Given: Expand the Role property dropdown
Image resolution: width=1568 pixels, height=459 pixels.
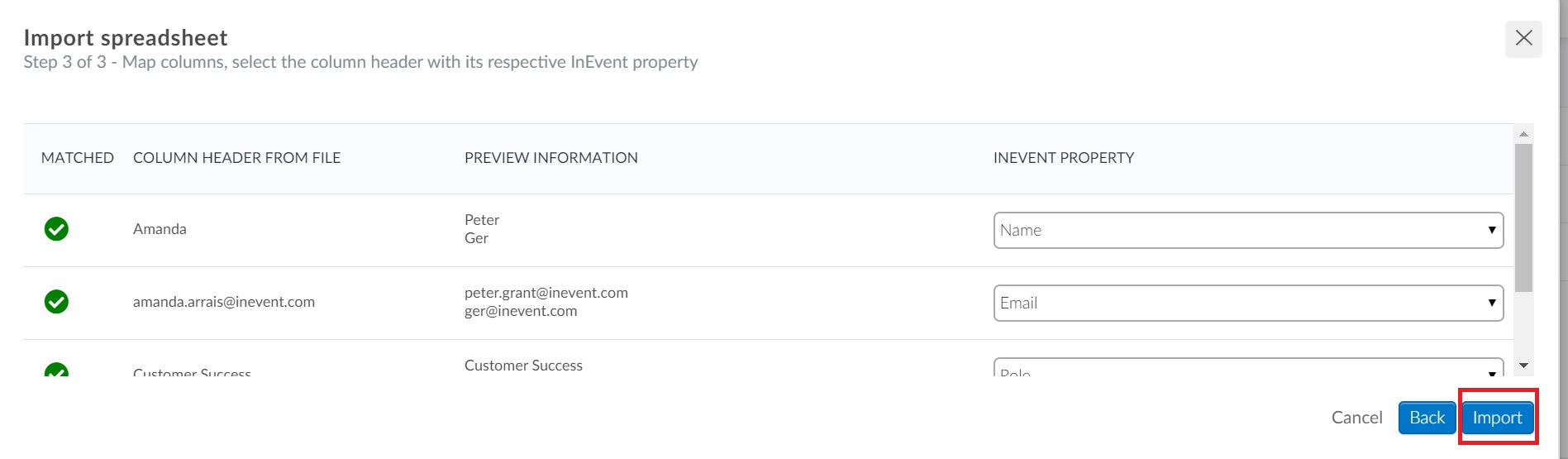Looking at the screenshot, I should [x=1248, y=368].
